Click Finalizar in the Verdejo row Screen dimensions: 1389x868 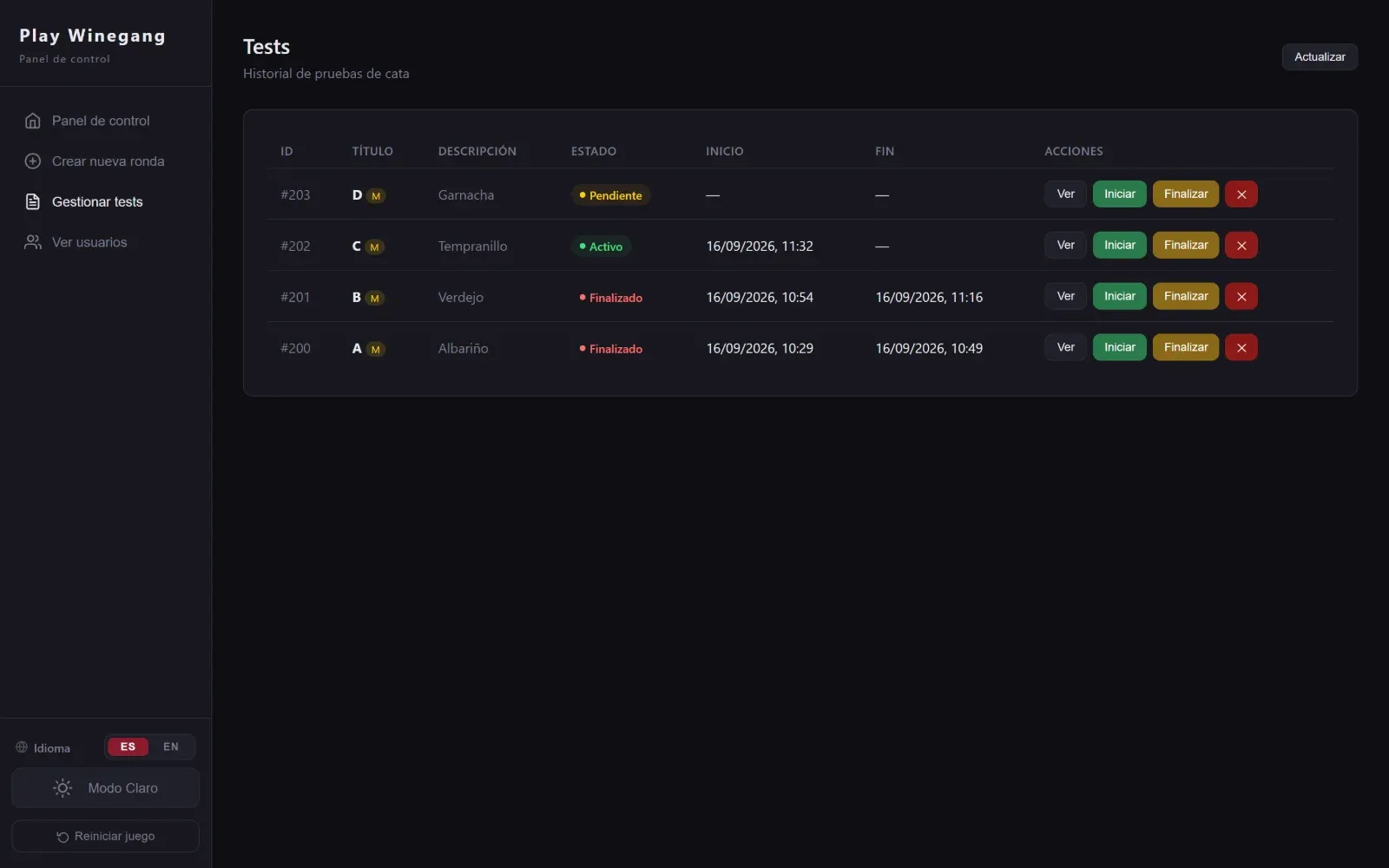point(1186,297)
